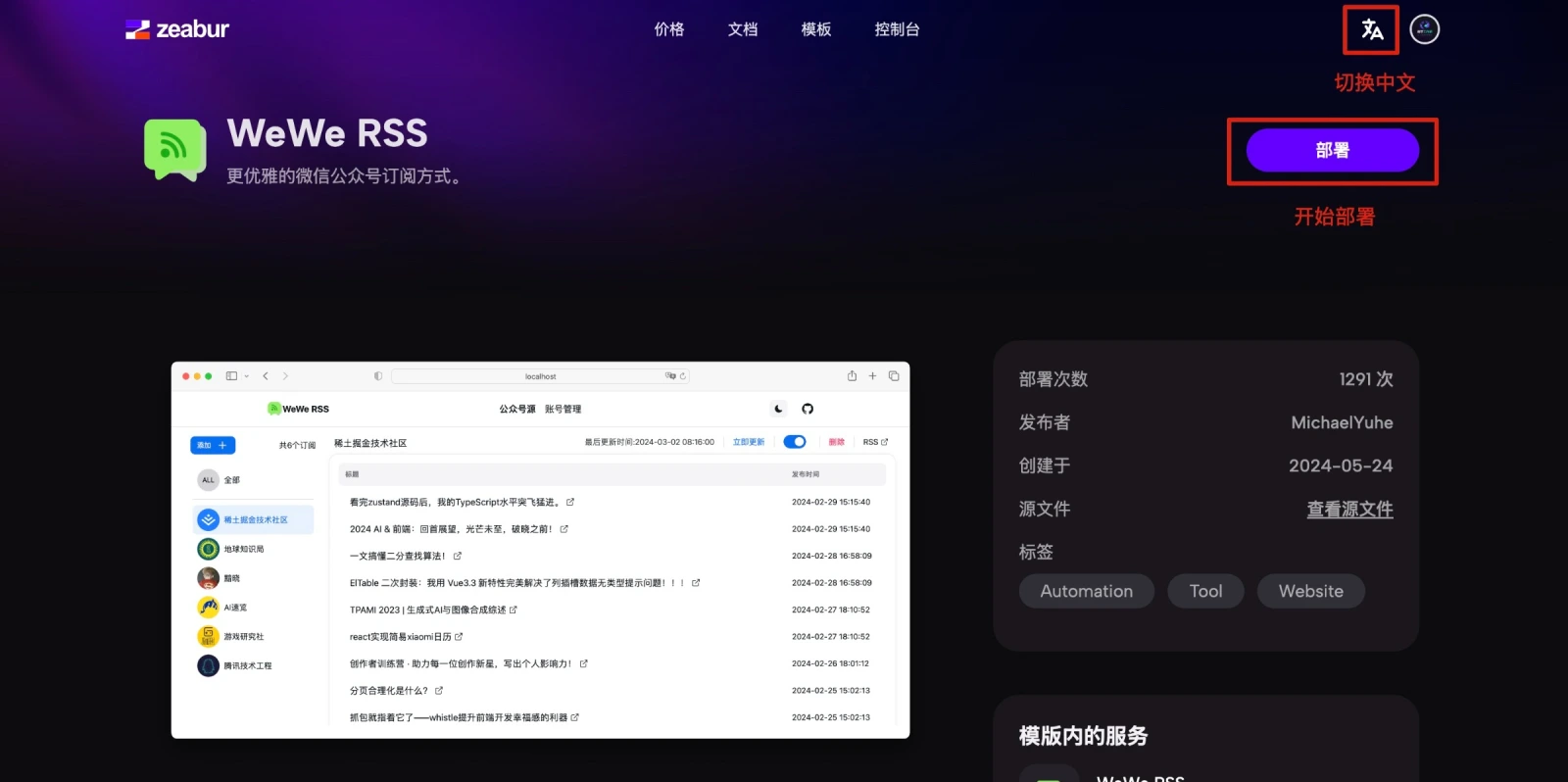This screenshot has width=1568, height=782.
Task: Click 立即更新 in the preview
Action: point(749,442)
